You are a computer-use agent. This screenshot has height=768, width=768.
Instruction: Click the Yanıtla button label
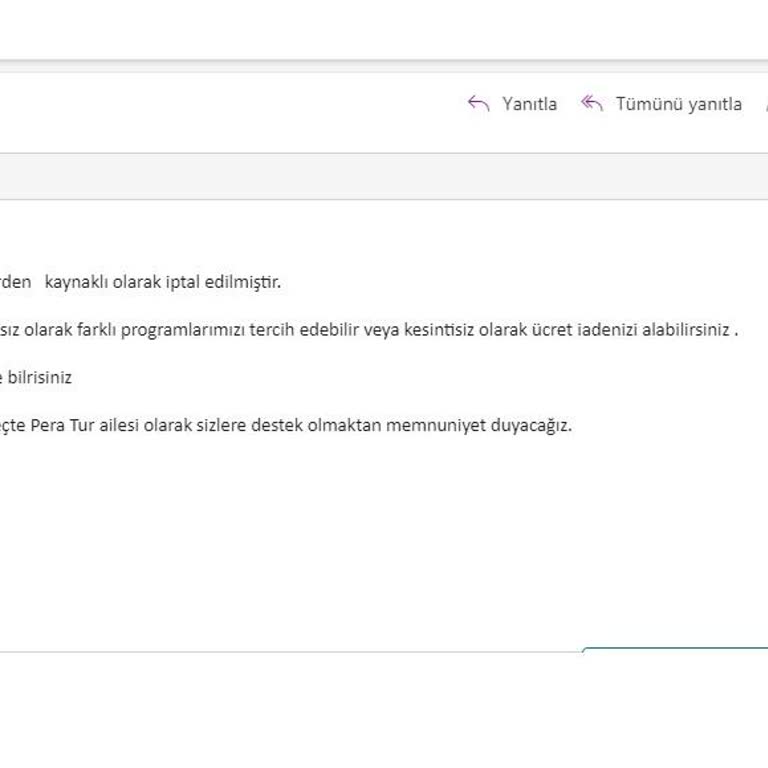pos(529,104)
